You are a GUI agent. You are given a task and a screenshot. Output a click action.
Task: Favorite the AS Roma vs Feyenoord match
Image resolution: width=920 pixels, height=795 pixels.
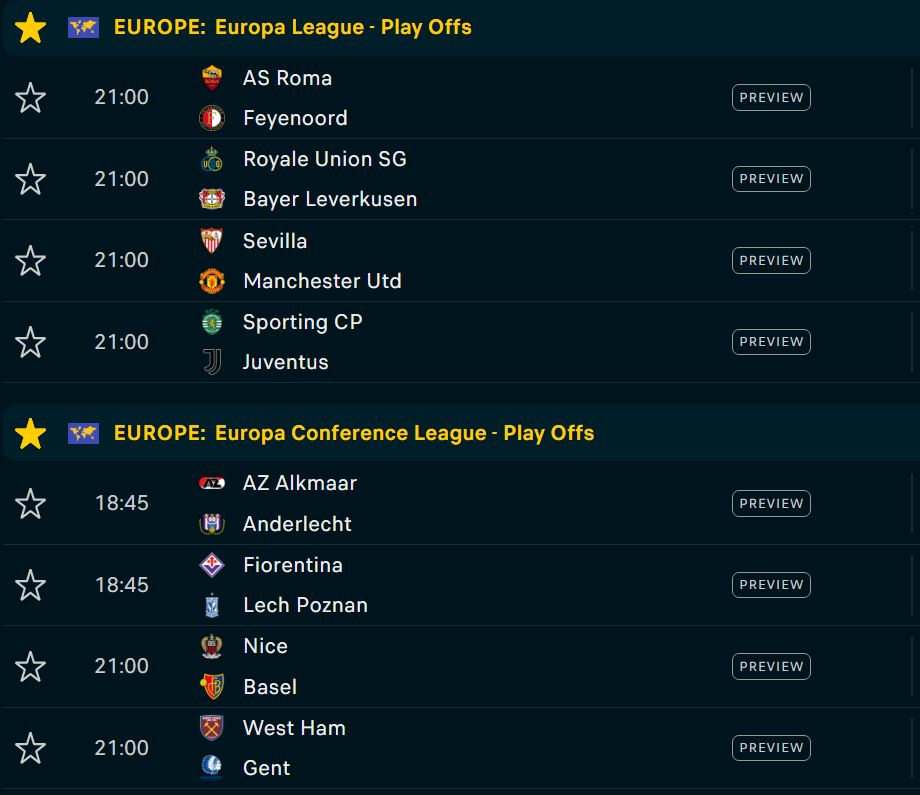31,98
